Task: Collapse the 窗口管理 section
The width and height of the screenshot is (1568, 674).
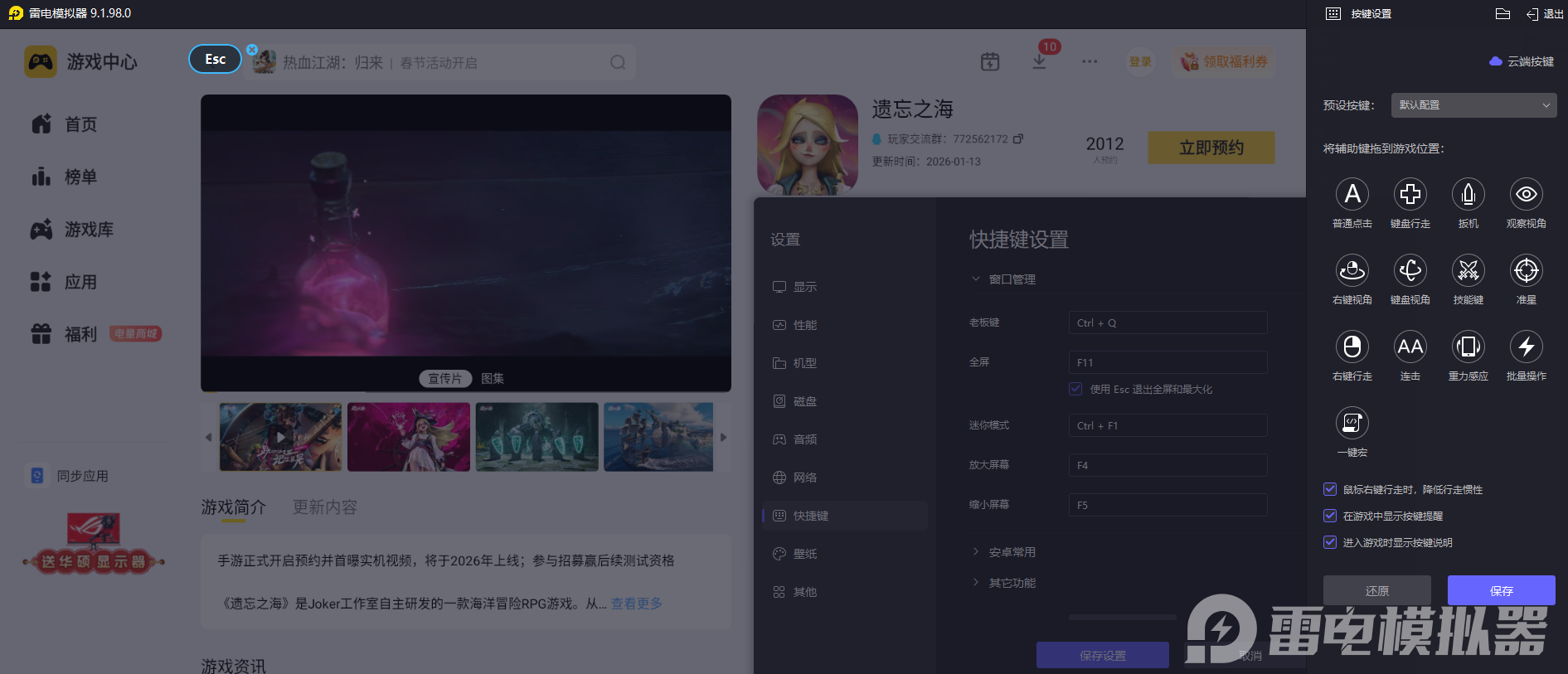Action: (1012, 279)
